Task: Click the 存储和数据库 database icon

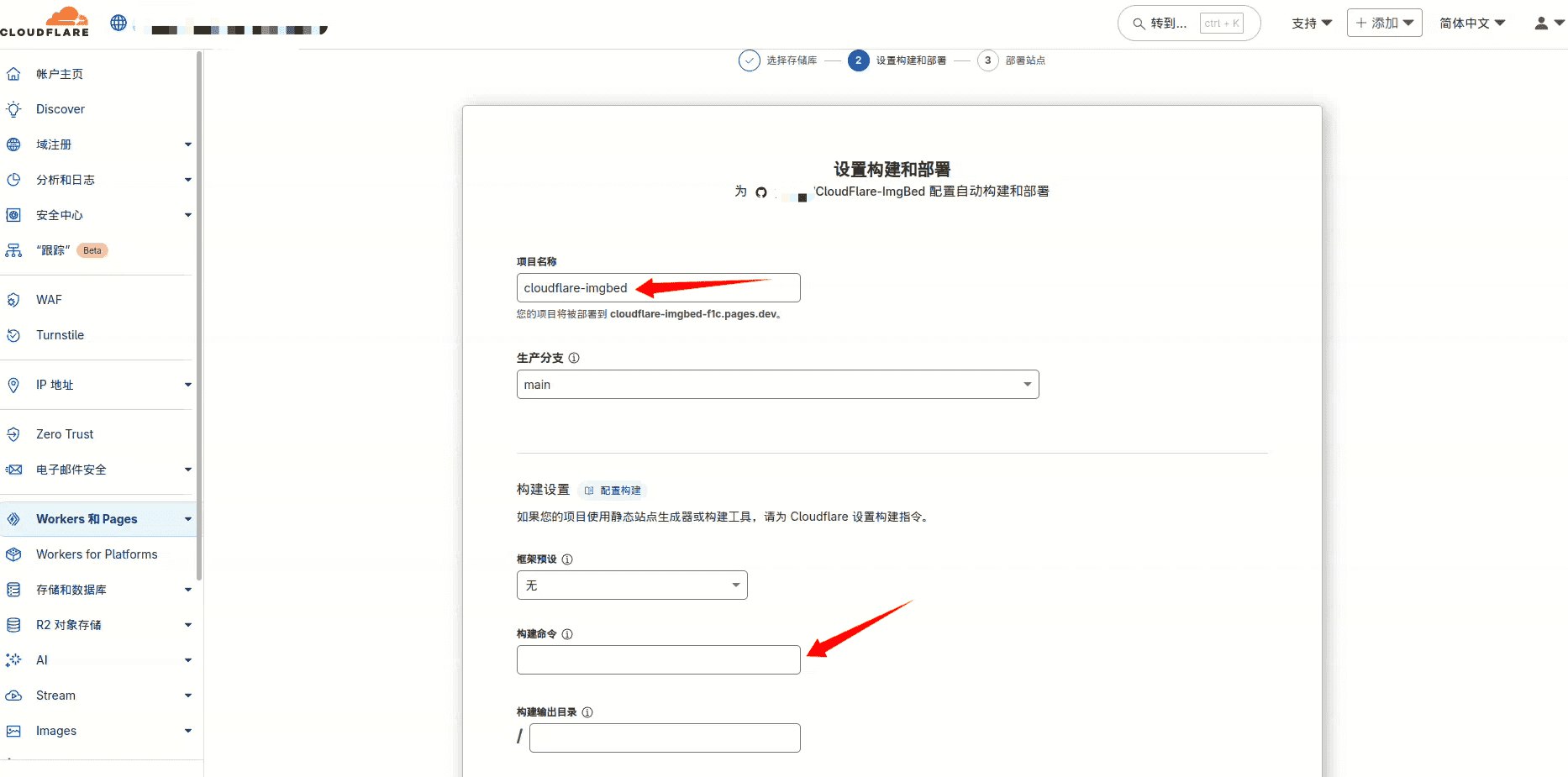Action: pos(13,590)
